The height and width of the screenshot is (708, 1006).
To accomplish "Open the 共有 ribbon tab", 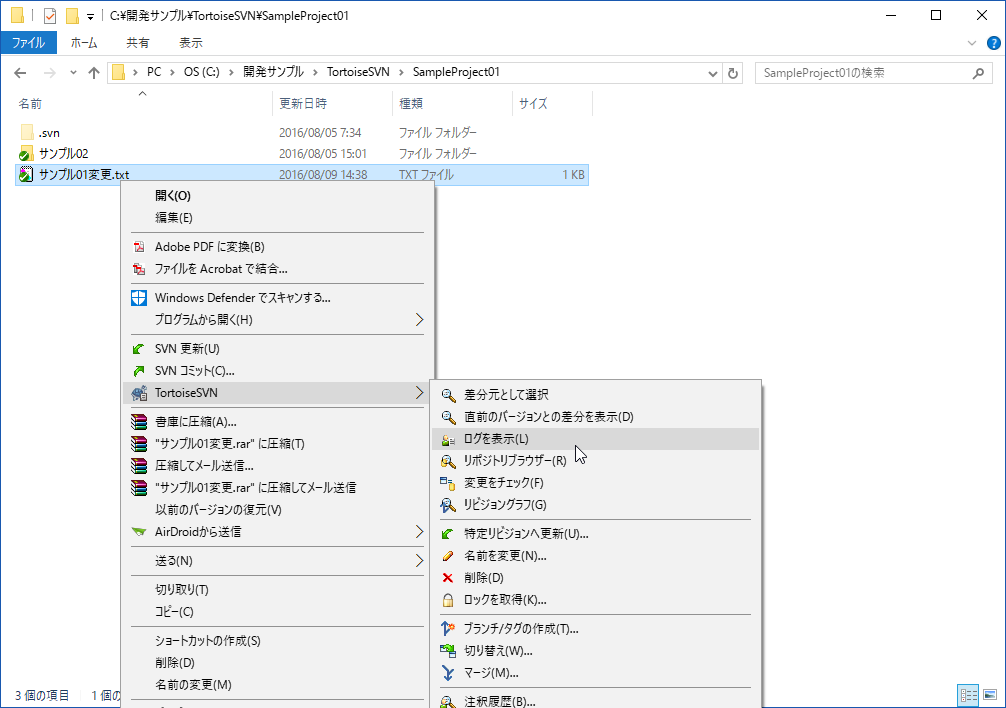I will click(x=138, y=43).
